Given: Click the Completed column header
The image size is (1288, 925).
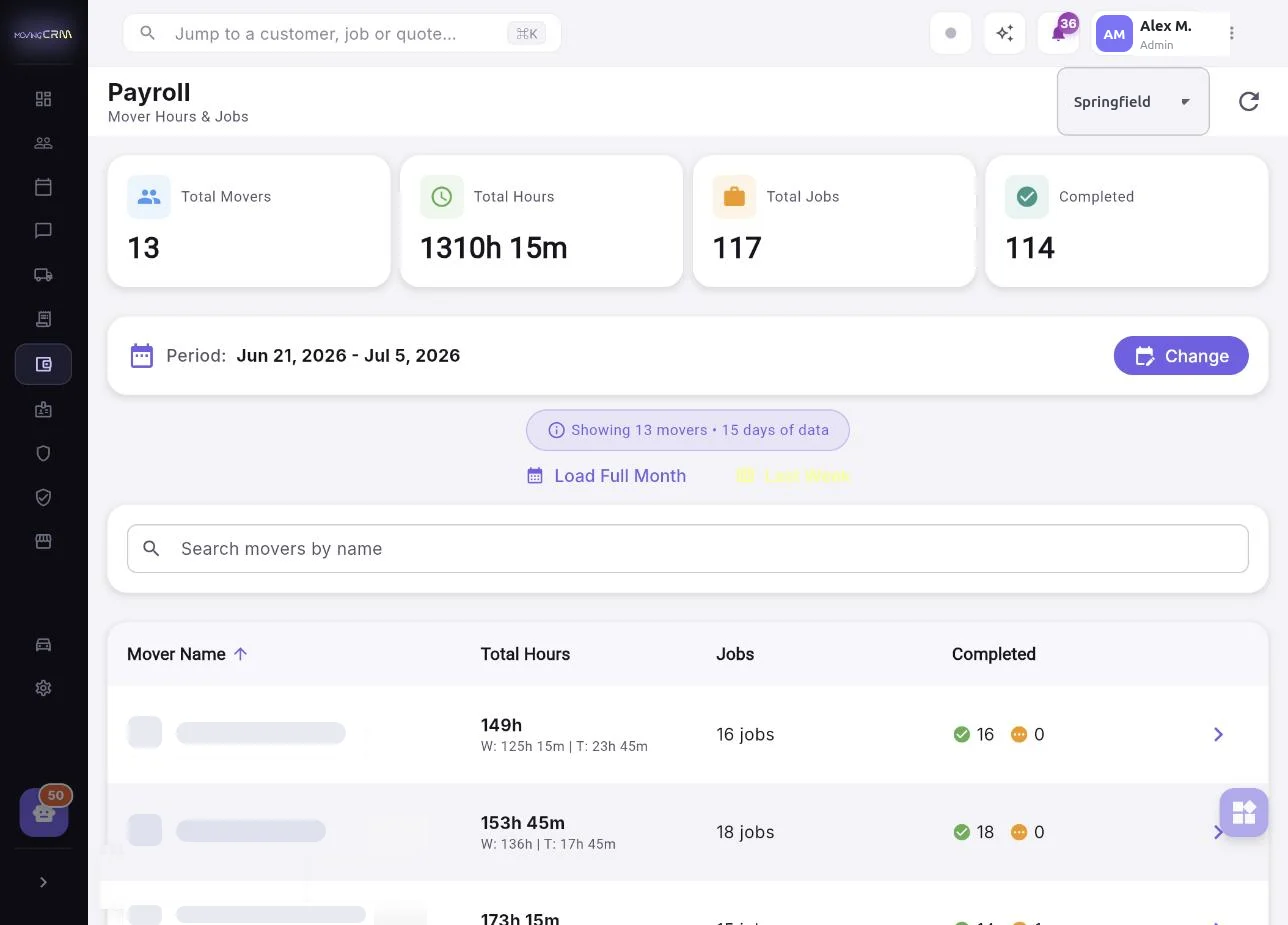Looking at the screenshot, I should 994,654.
